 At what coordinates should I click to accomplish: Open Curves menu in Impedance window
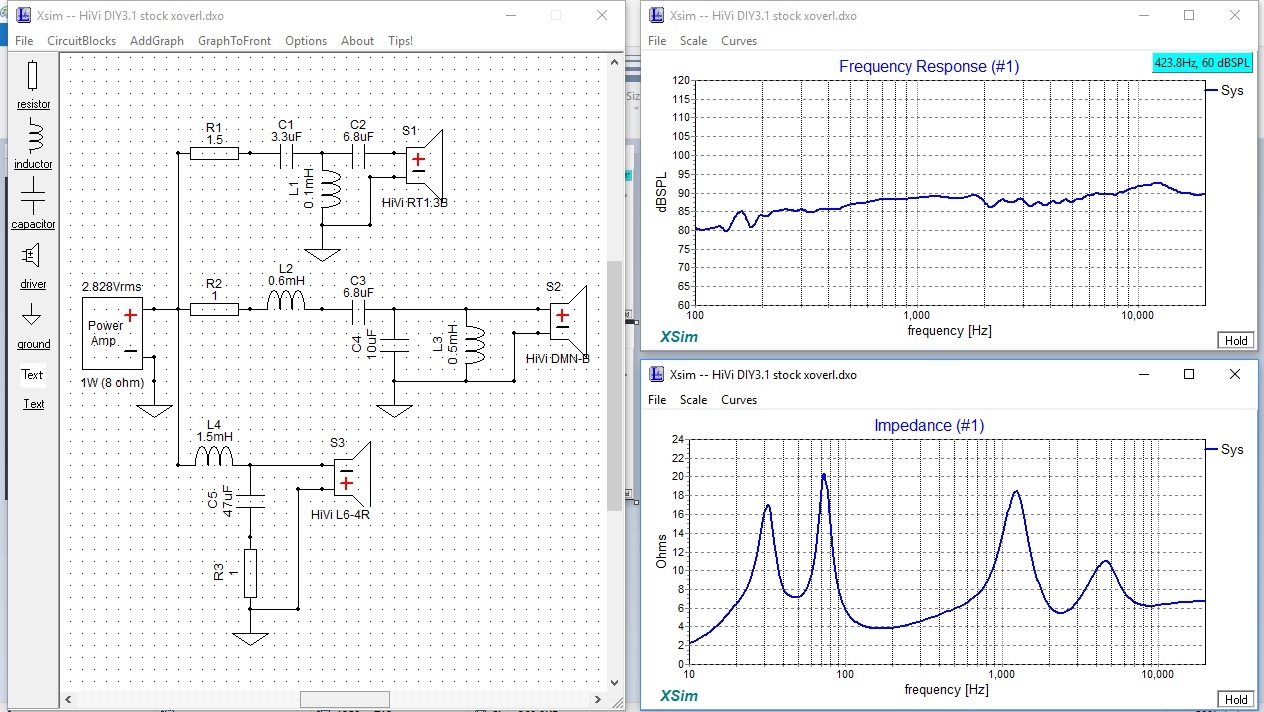point(739,400)
